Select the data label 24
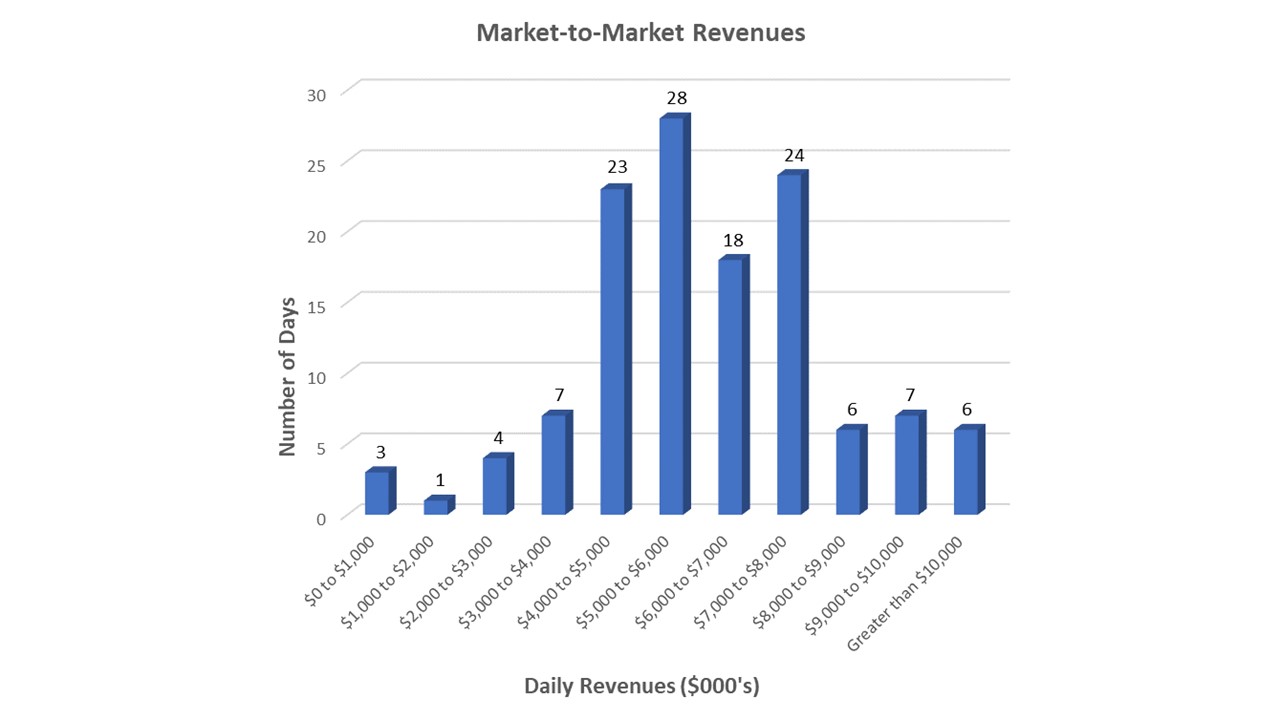 [x=794, y=155]
